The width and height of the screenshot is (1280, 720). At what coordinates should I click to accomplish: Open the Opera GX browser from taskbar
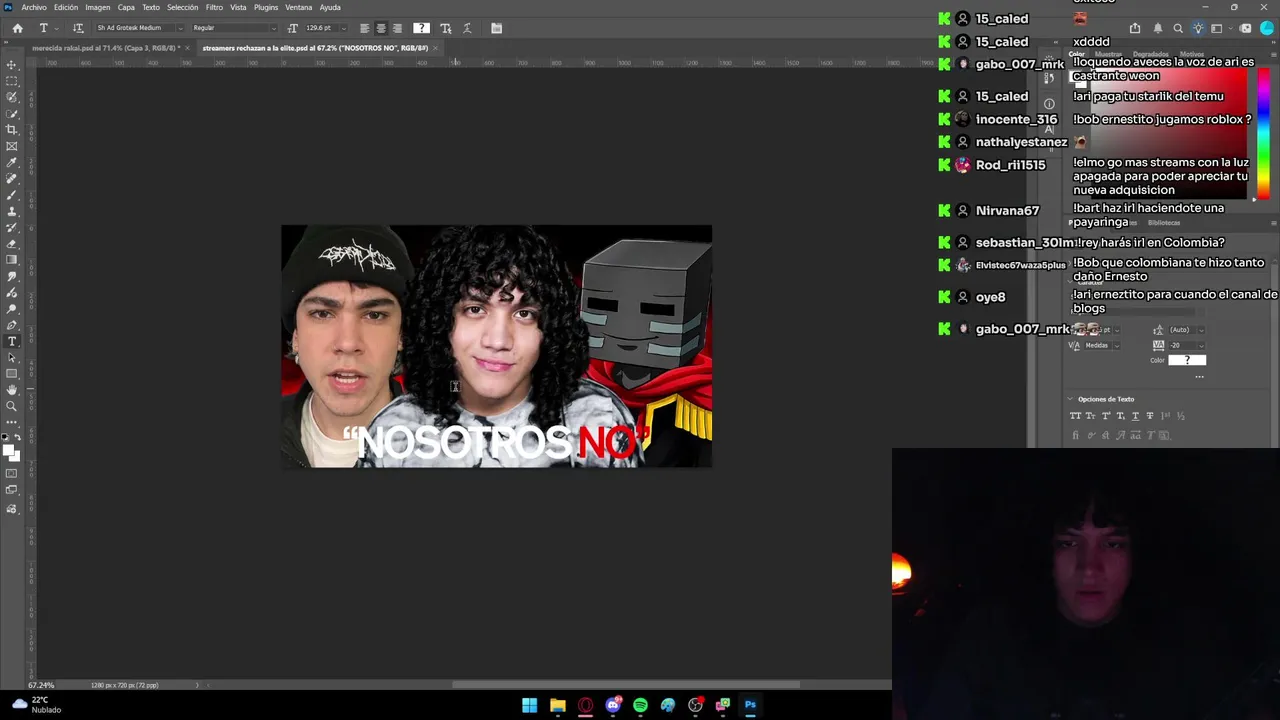(585, 705)
